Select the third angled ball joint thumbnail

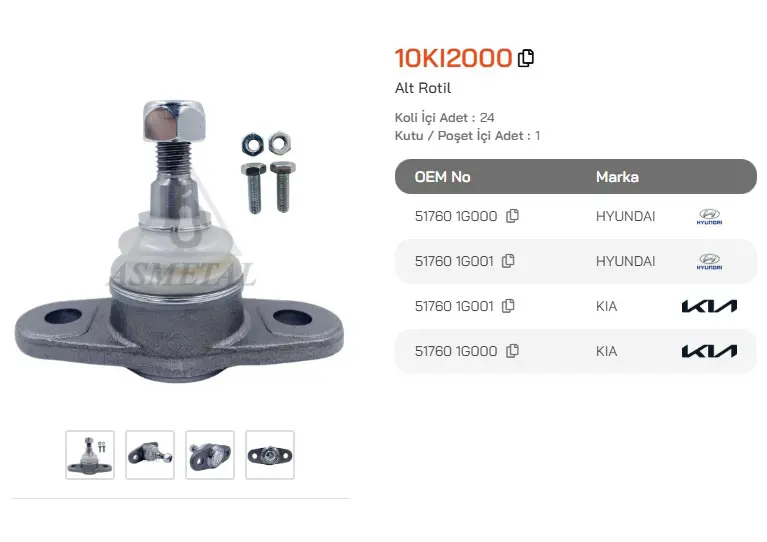pyautogui.click(x=210, y=455)
